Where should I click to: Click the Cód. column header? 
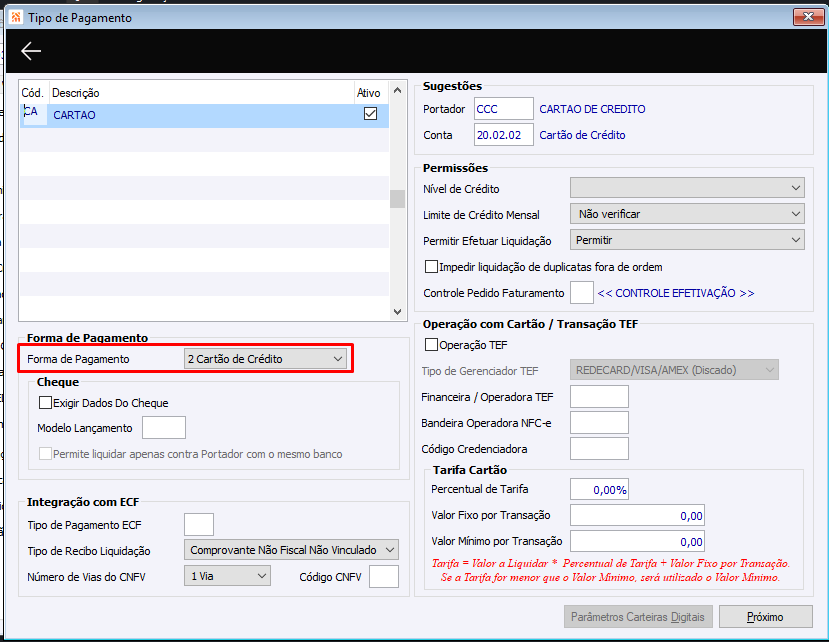tap(32, 93)
